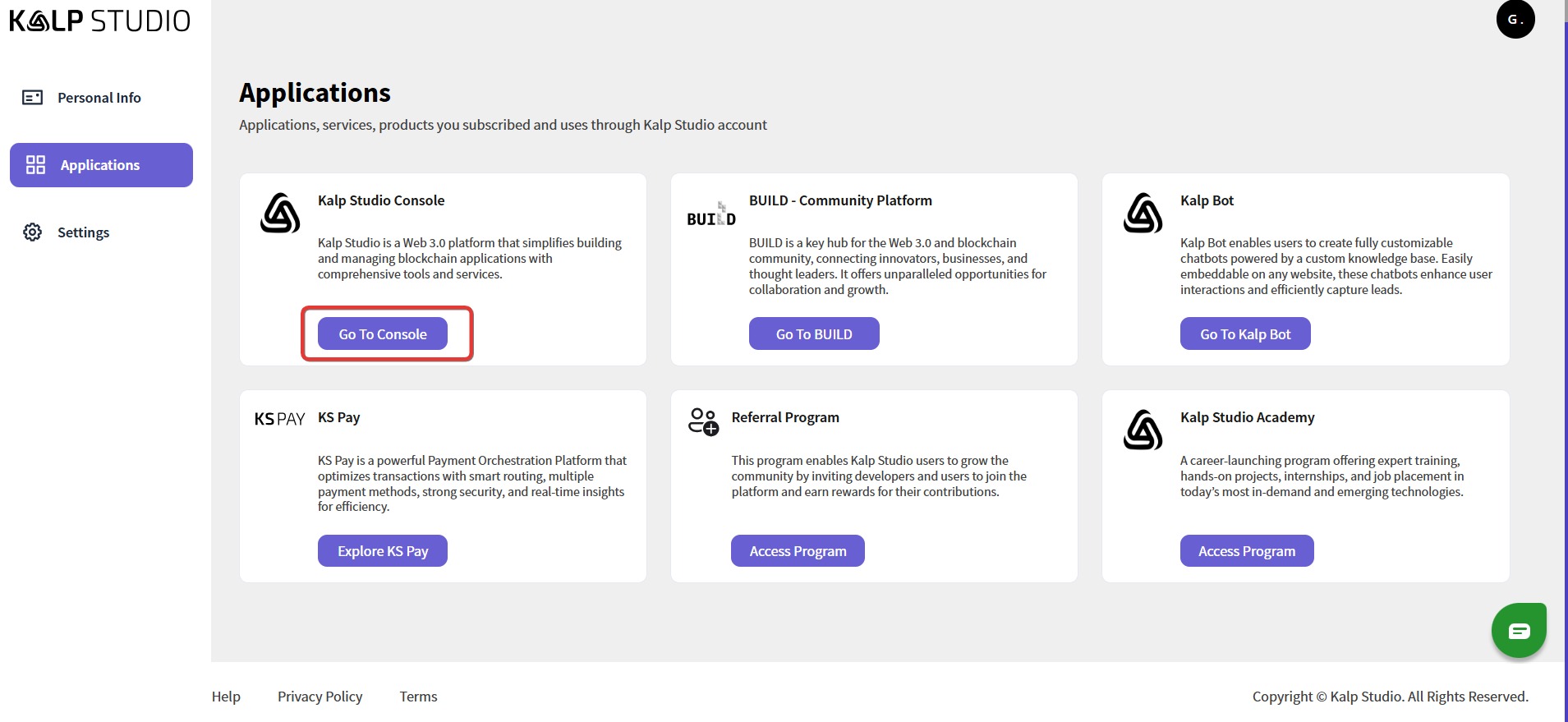Viewport: 1568px width, 722px height.
Task: Click the Kalp Studio Console logo icon
Action: tap(280, 214)
